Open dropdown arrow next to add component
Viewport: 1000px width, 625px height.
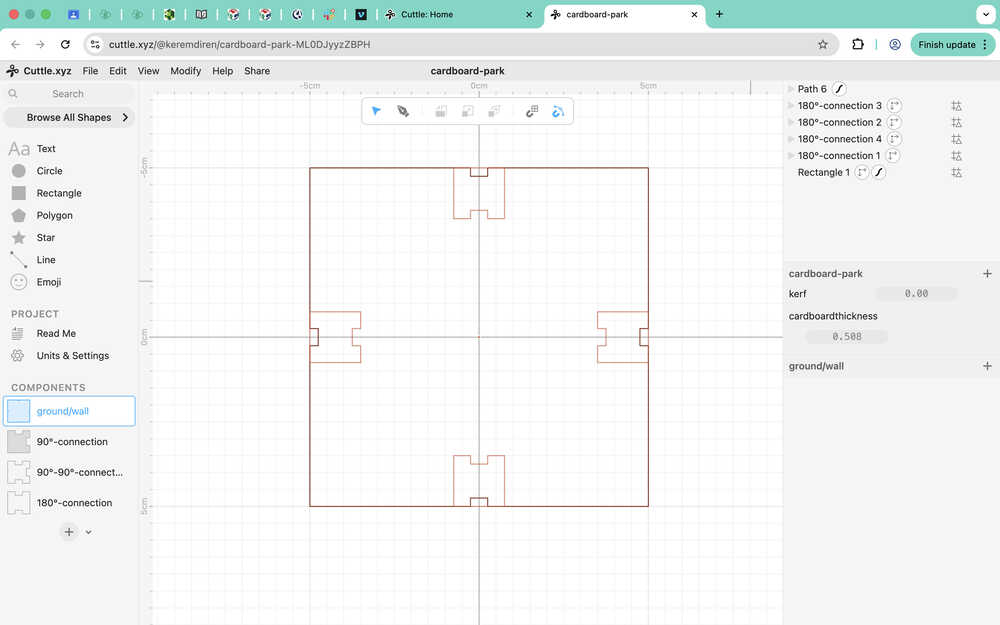pyautogui.click(x=89, y=532)
